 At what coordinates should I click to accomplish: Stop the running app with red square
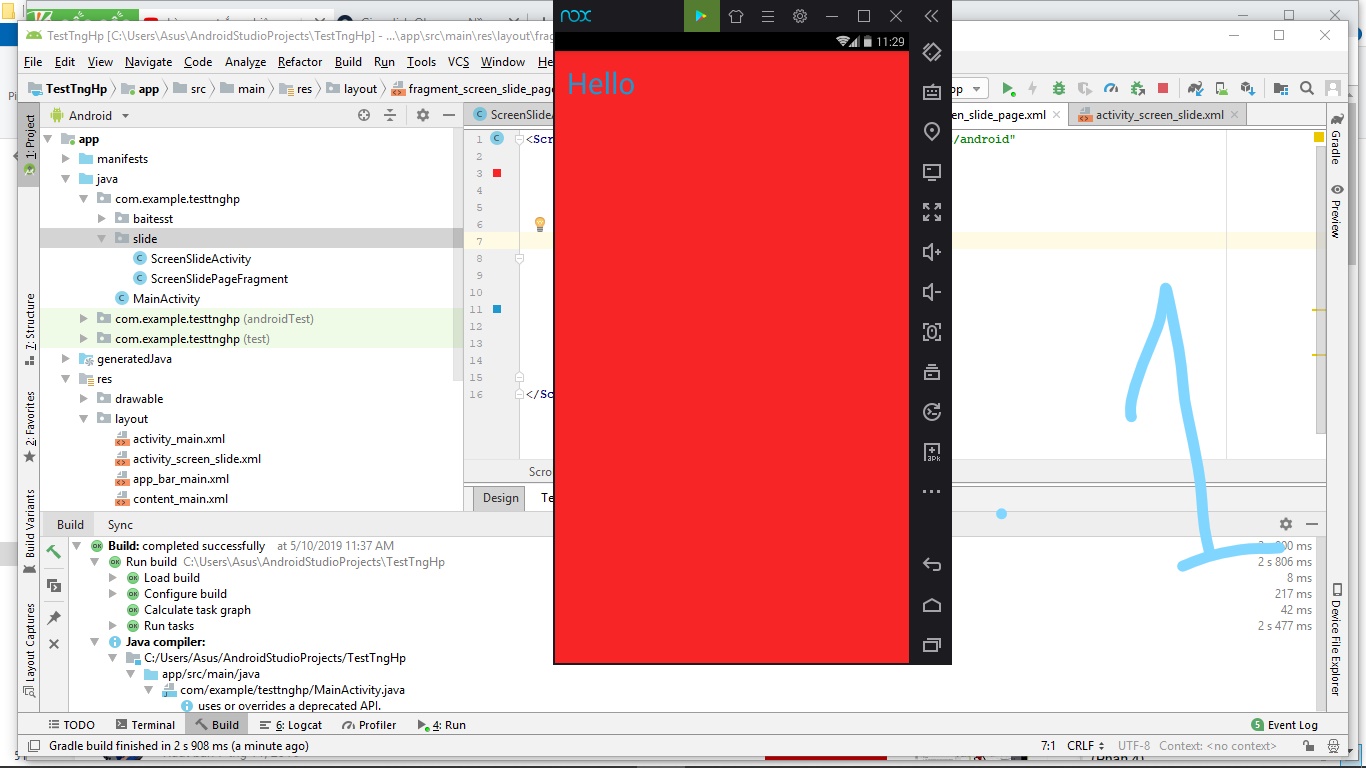point(1163,89)
